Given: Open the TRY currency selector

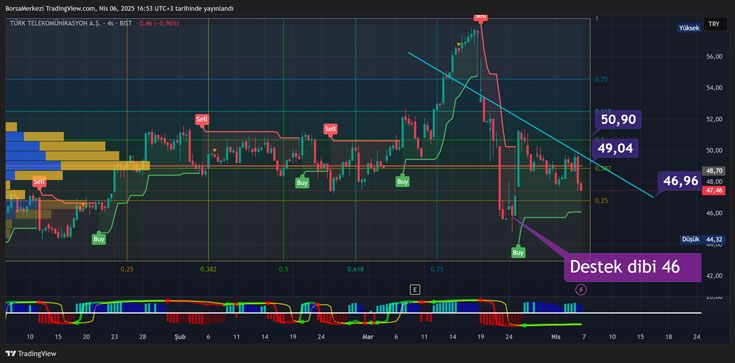Looking at the screenshot, I should [x=714, y=24].
